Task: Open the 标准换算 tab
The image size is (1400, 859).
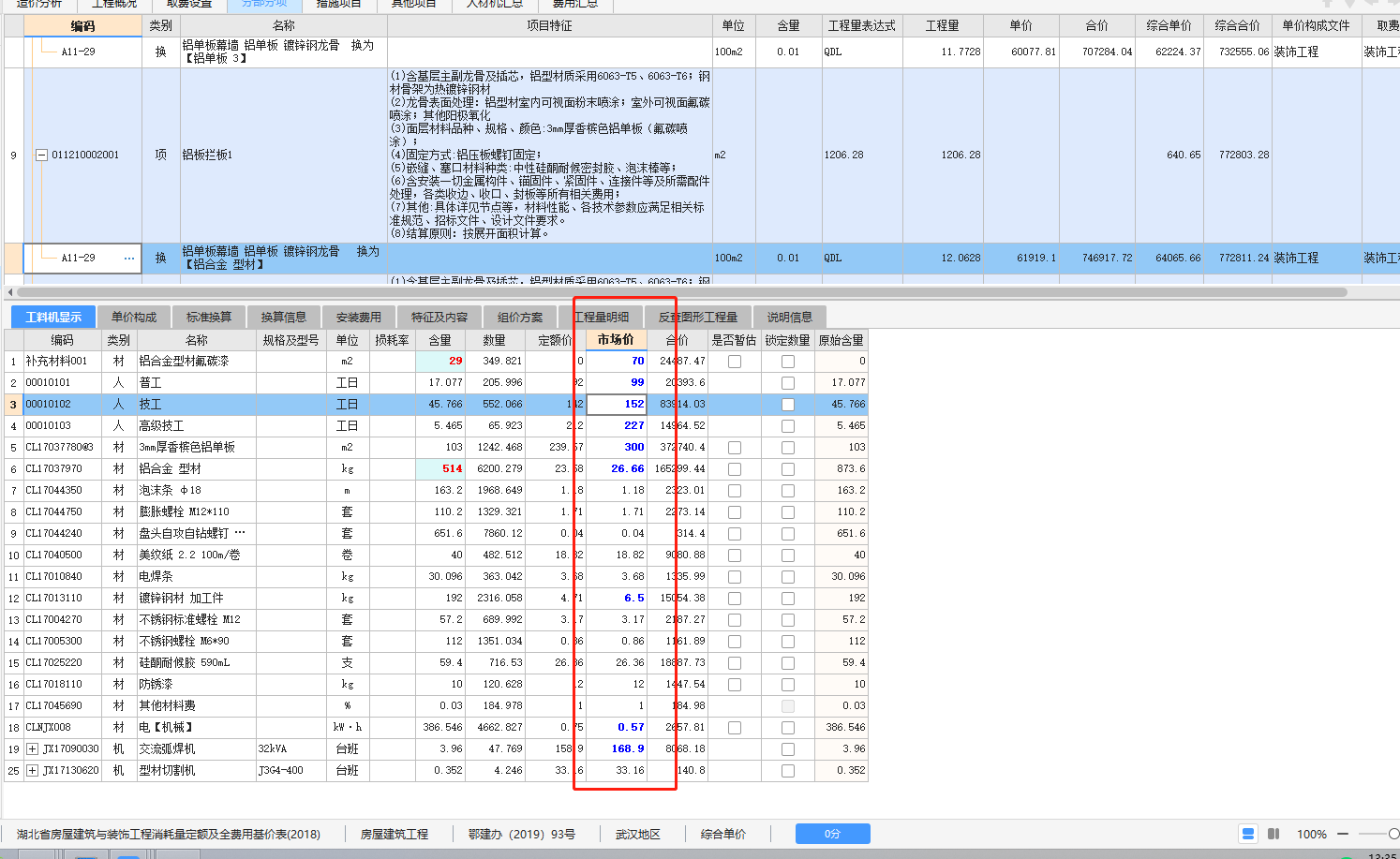Action: click(x=209, y=317)
